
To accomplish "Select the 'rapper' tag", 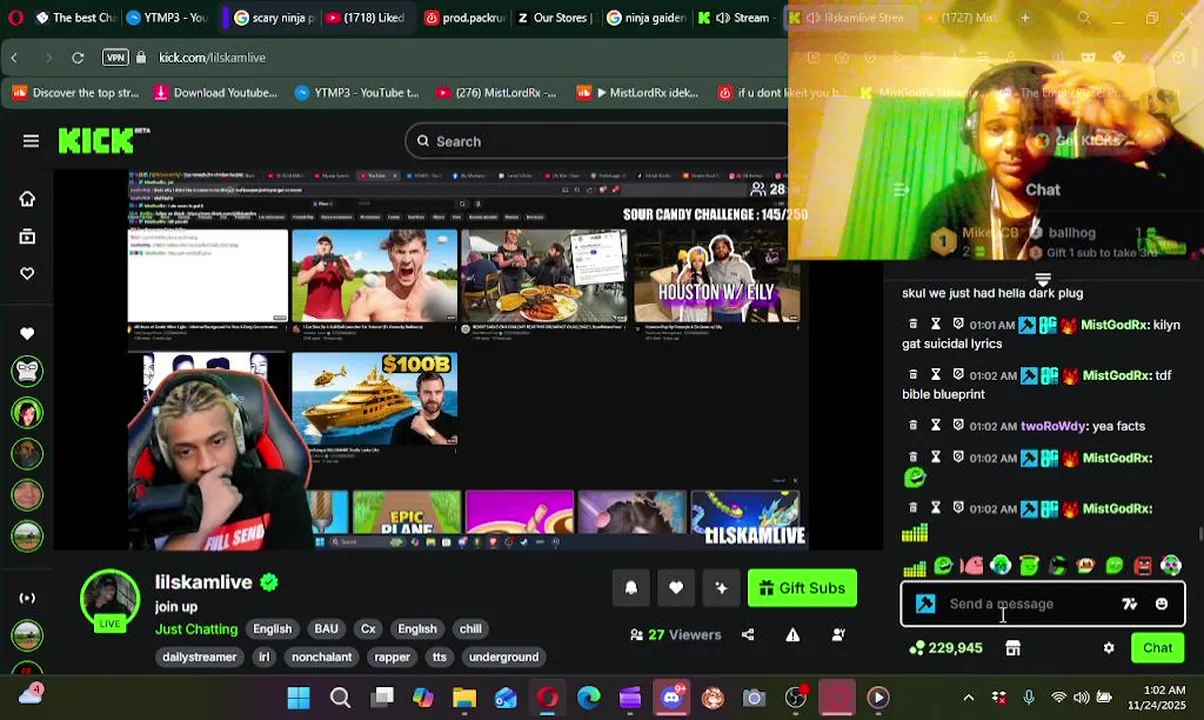I will [x=392, y=657].
